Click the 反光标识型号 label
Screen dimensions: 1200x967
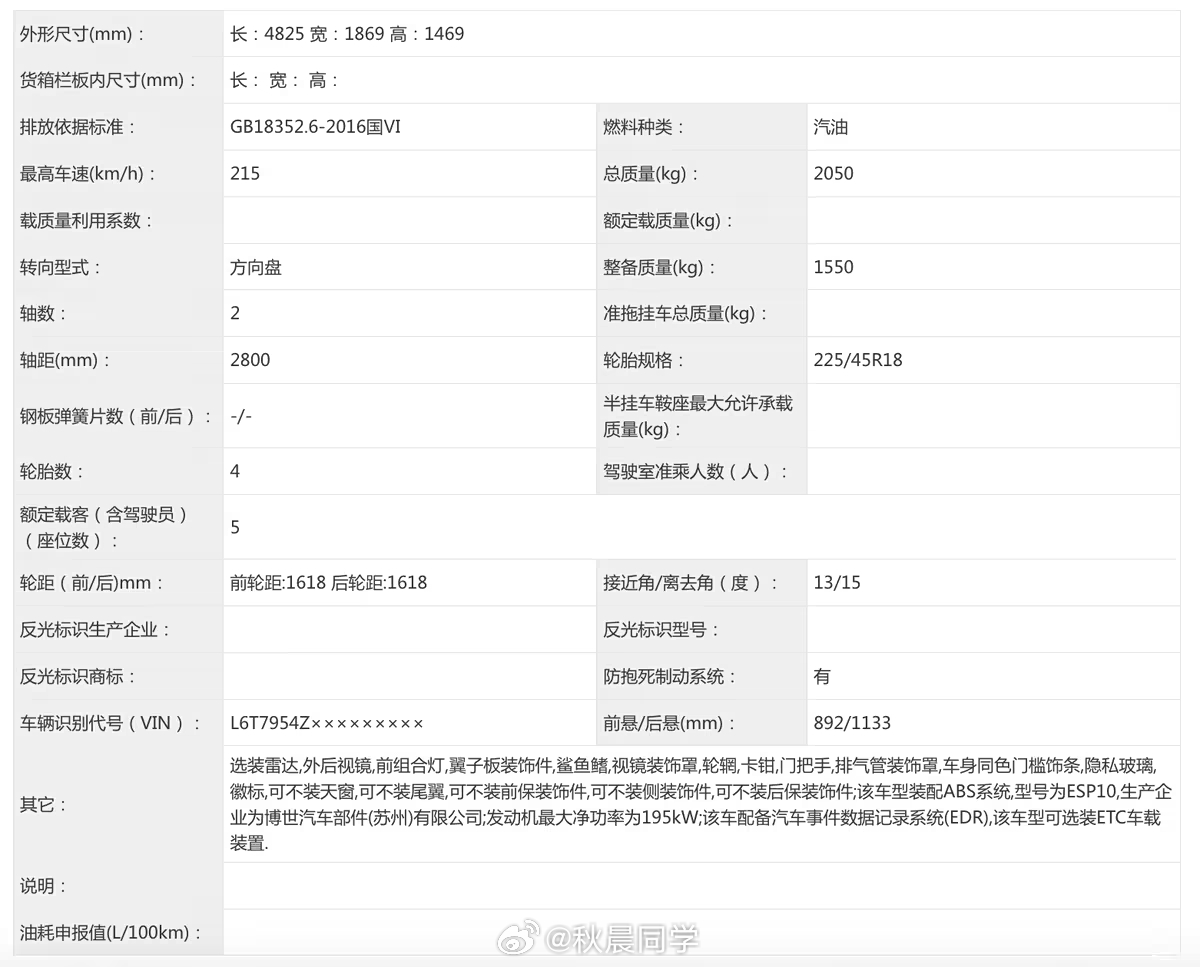click(661, 630)
